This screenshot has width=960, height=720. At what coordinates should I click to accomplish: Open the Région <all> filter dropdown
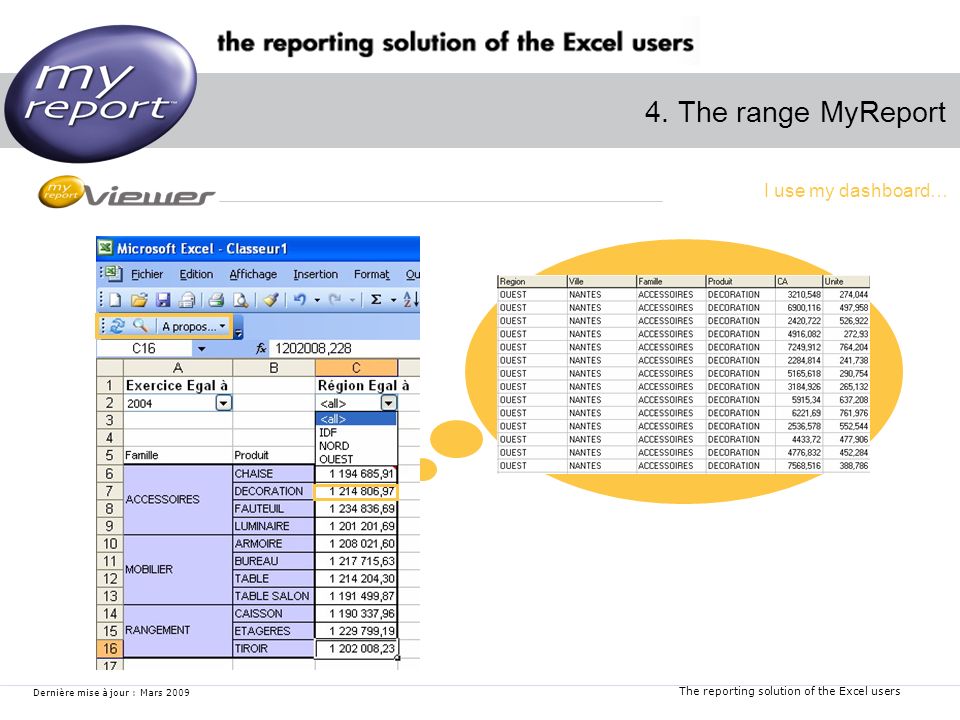pos(389,403)
